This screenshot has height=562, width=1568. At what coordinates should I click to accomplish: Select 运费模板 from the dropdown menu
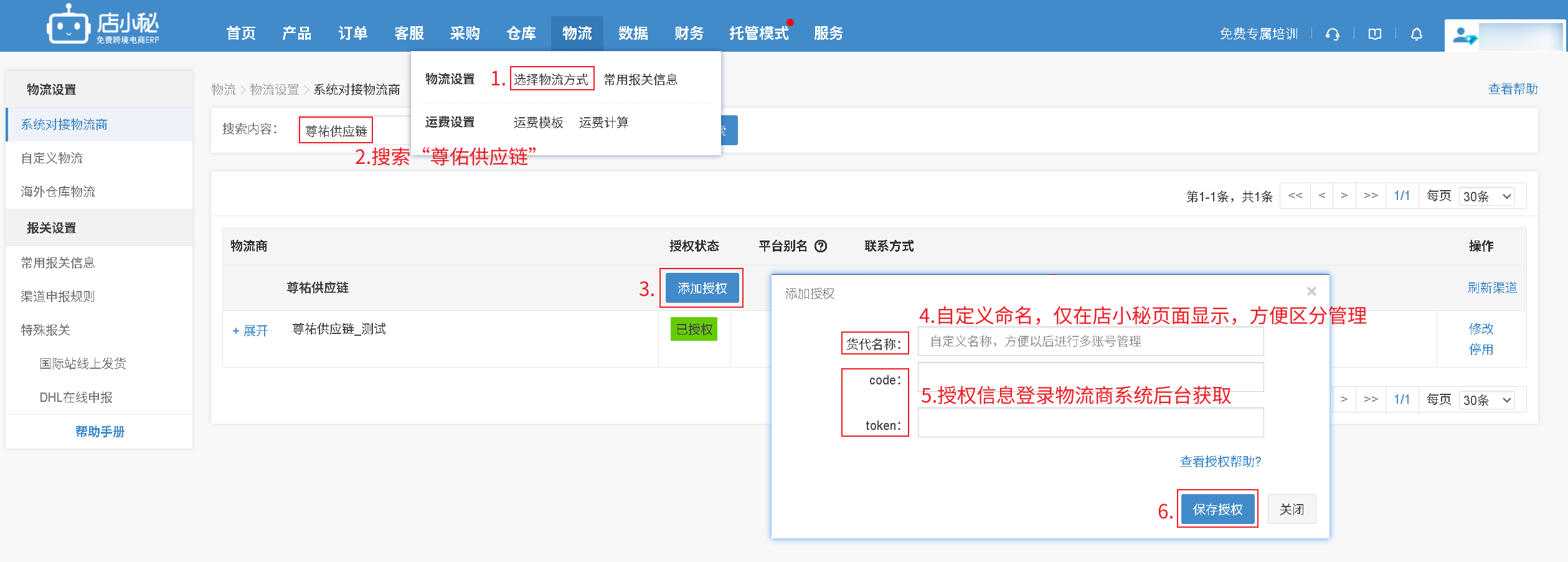[538, 123]
